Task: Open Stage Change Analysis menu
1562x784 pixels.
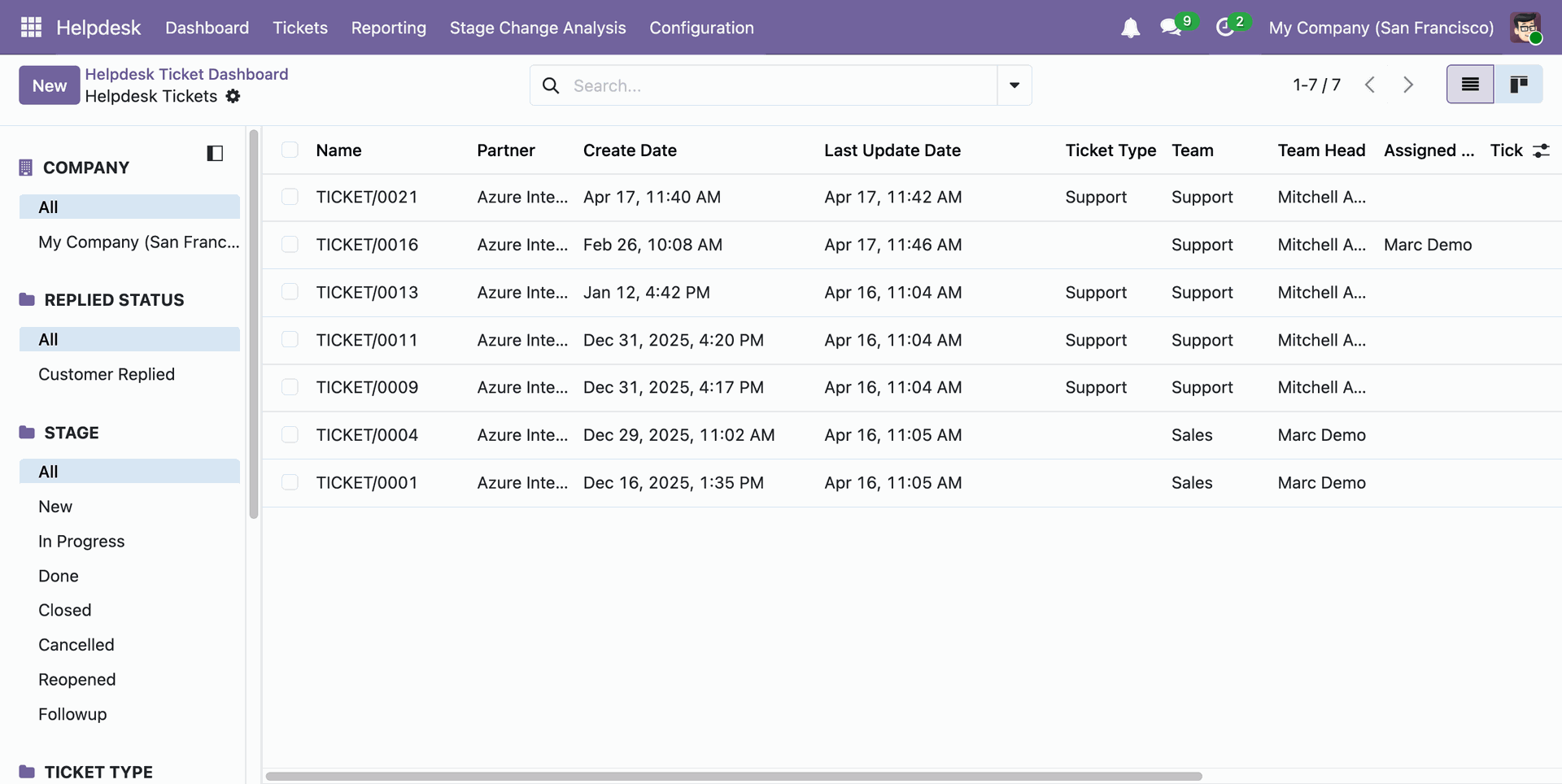Action: click(x=538, y=28)
